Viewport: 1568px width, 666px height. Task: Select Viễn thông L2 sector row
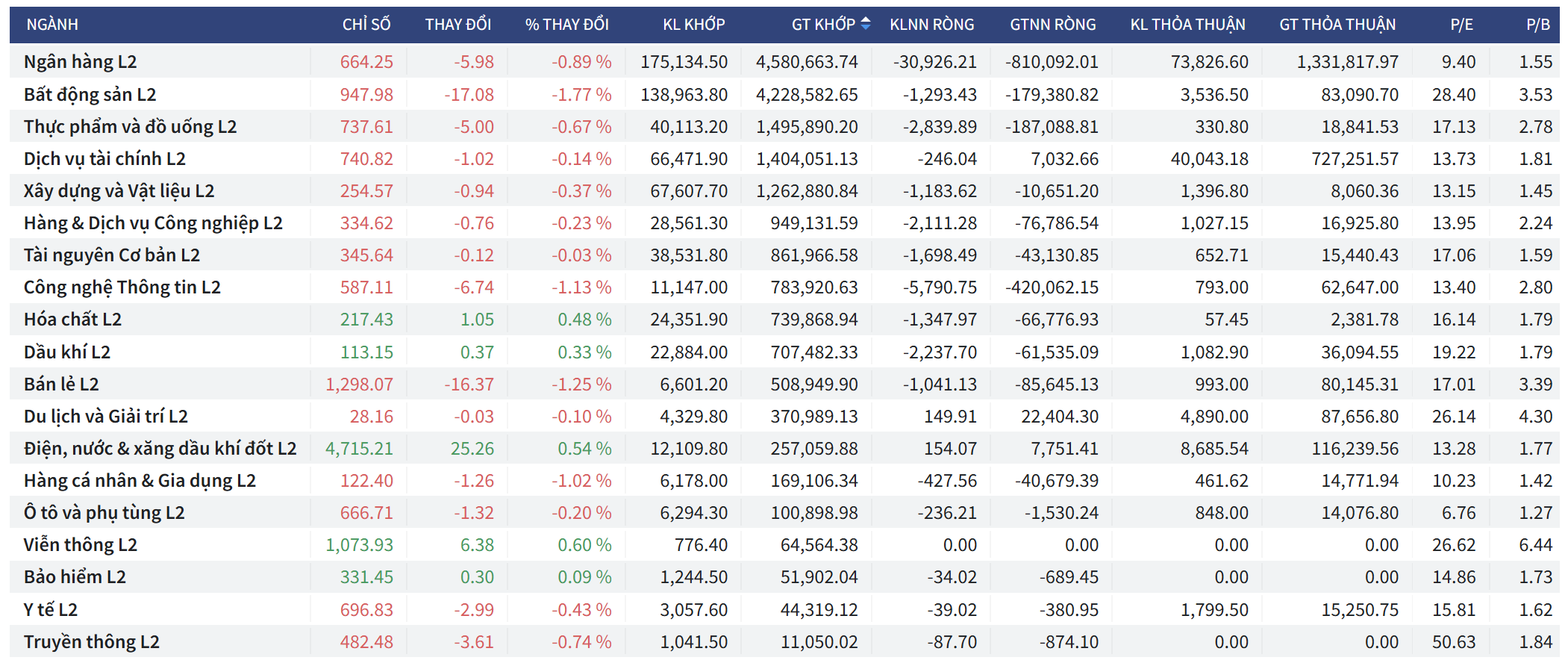[x=80, y=545]
